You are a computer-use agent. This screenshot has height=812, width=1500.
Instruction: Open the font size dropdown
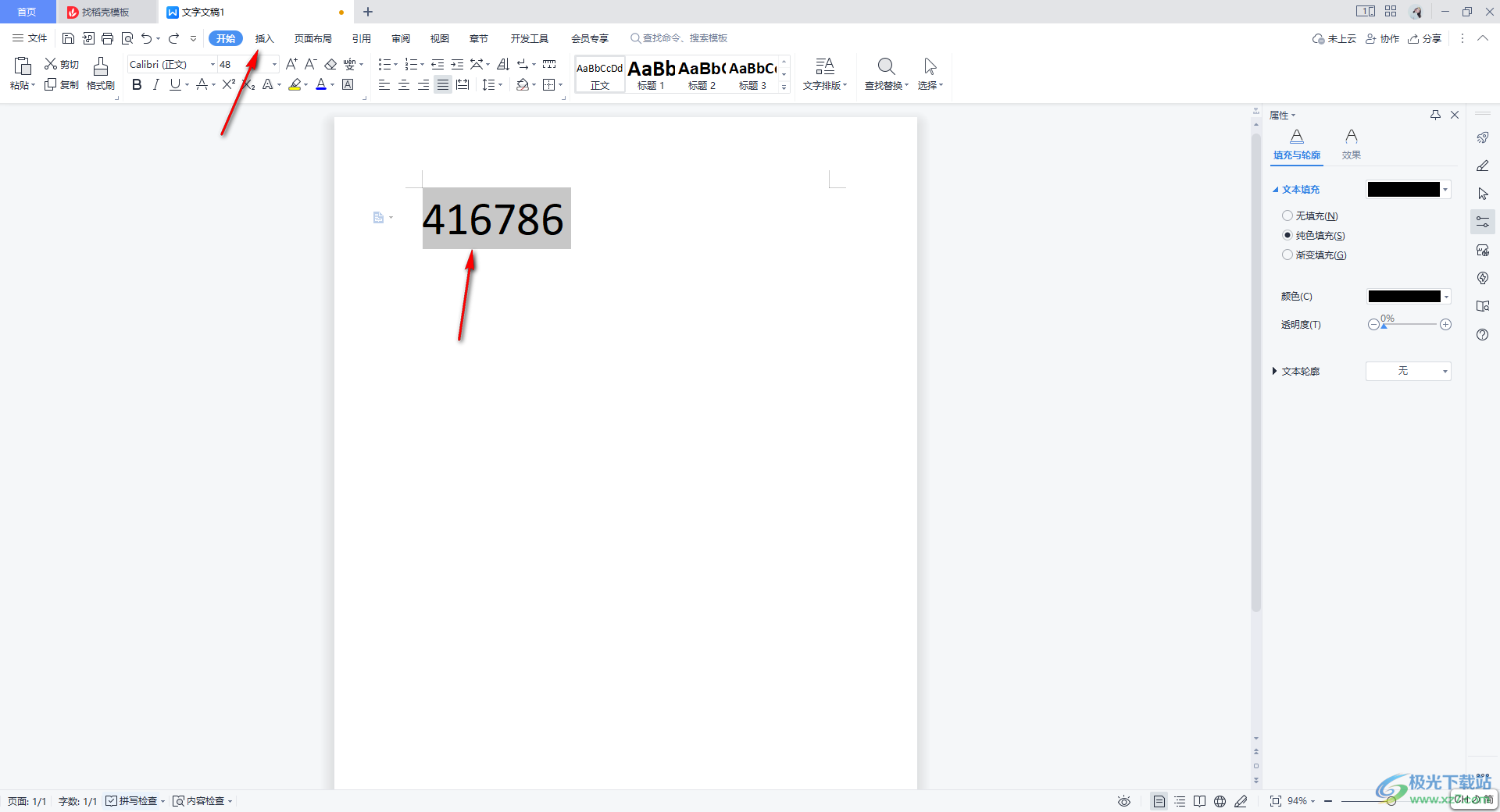click(x=274, y=64)
